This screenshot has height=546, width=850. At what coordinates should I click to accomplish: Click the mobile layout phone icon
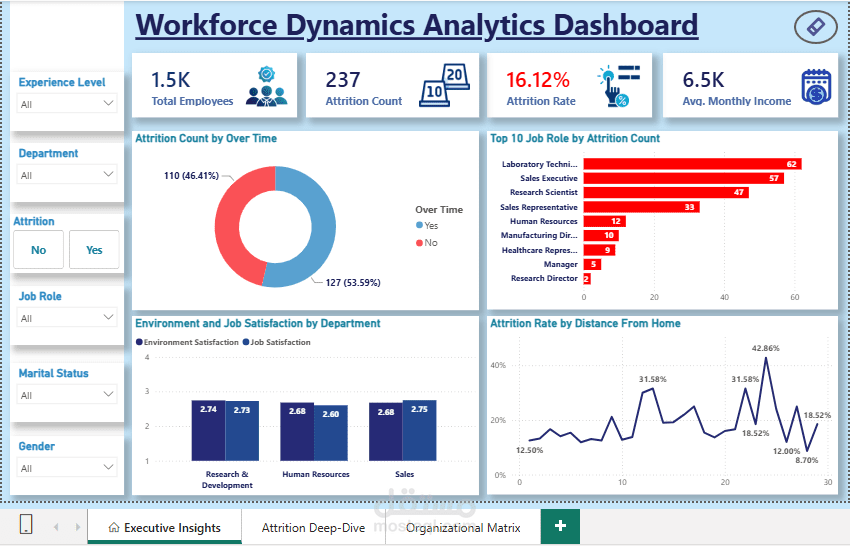point(25,524)
